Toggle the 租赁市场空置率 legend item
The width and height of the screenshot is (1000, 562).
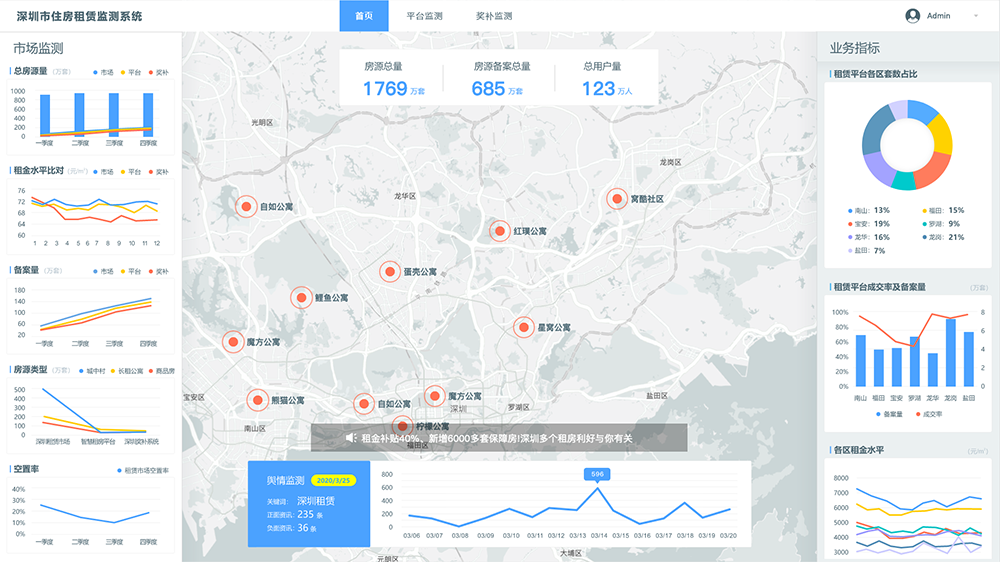click(x=143, y=471)
